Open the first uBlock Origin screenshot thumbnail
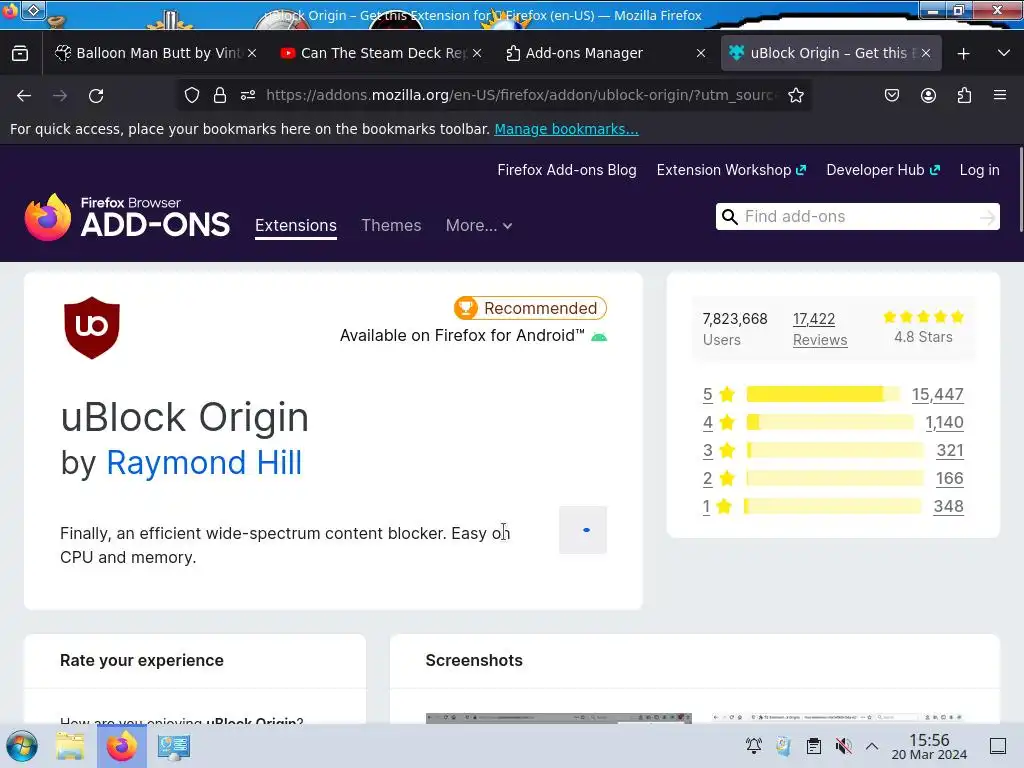The width and height of the screenshot is (1024, 768). click(558, 718)
